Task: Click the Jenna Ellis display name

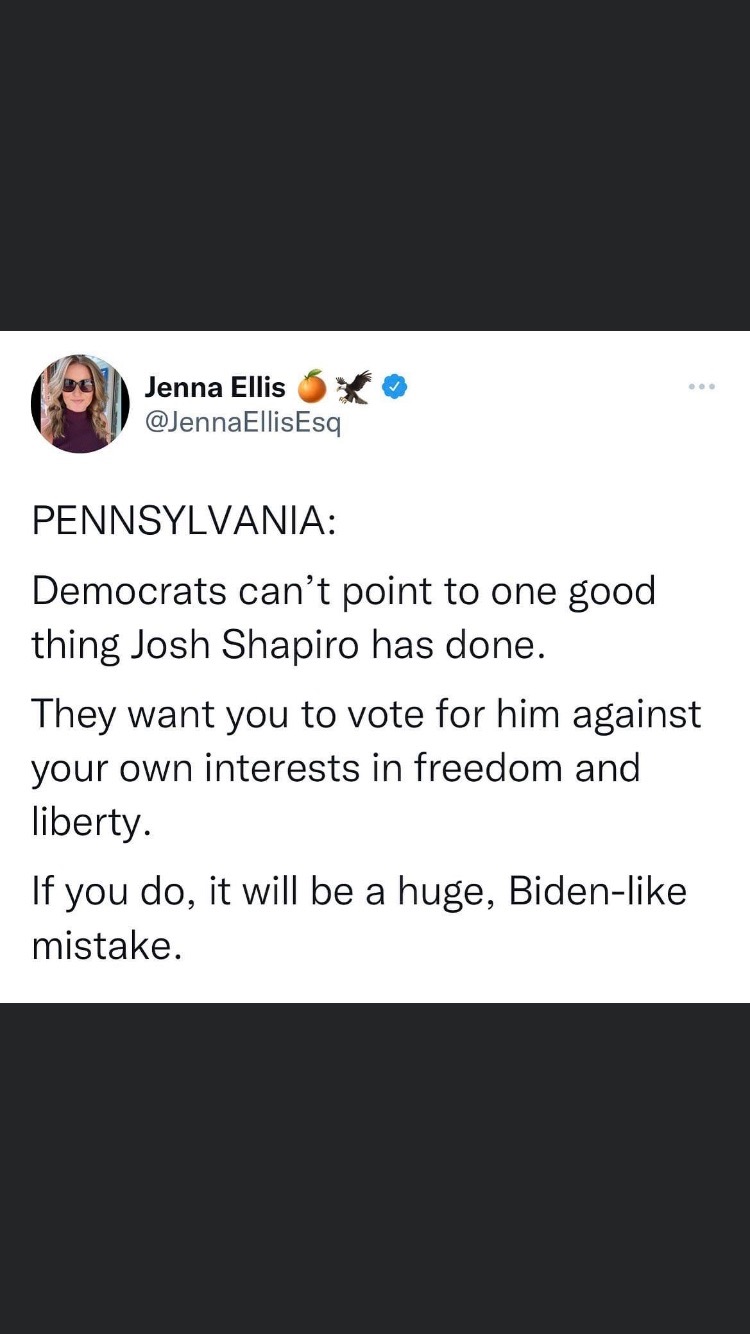Action: coord(215,387)
